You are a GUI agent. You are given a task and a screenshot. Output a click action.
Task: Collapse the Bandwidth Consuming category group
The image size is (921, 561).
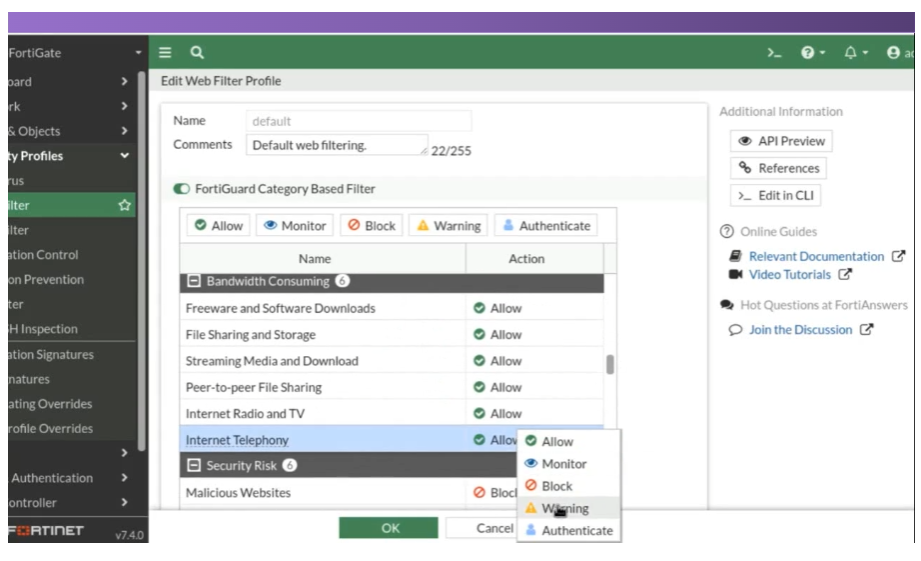[x=193, y=281]
